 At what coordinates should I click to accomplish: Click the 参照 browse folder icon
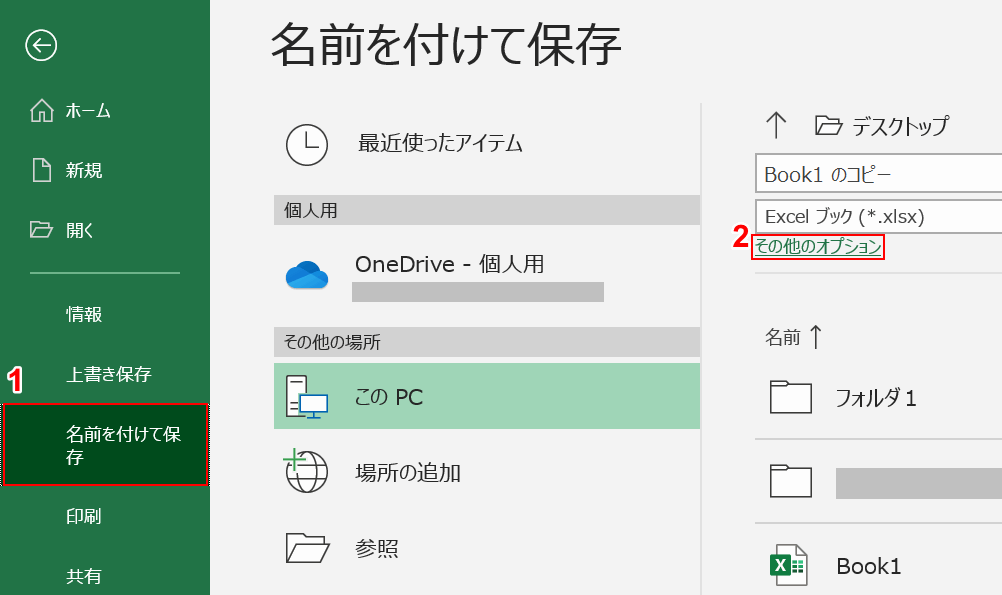pos(306,548)
